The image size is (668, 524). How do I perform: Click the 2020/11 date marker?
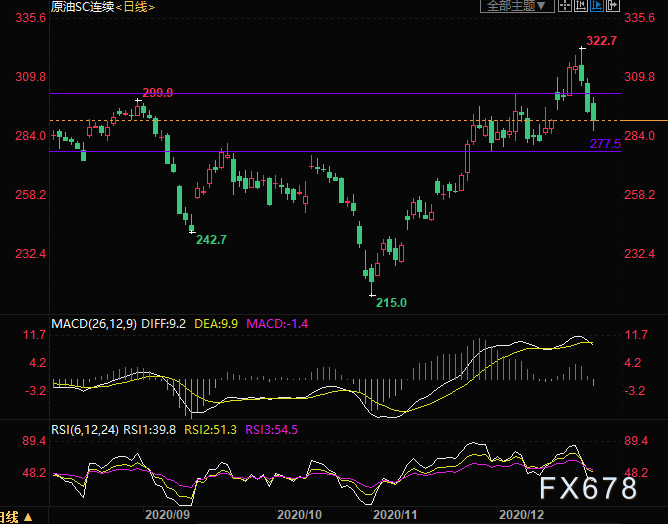coord(395,515)
